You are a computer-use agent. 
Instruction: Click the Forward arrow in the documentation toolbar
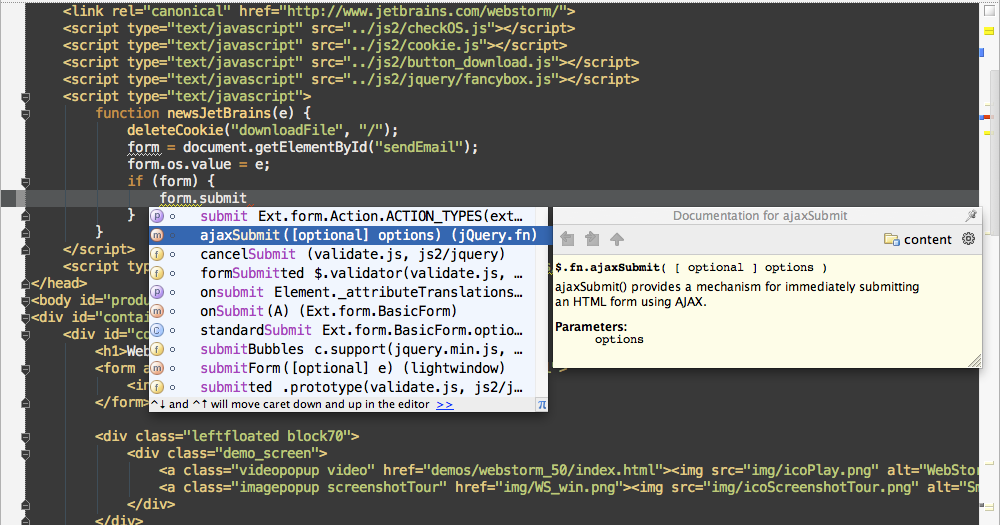(x=592, y=239)
